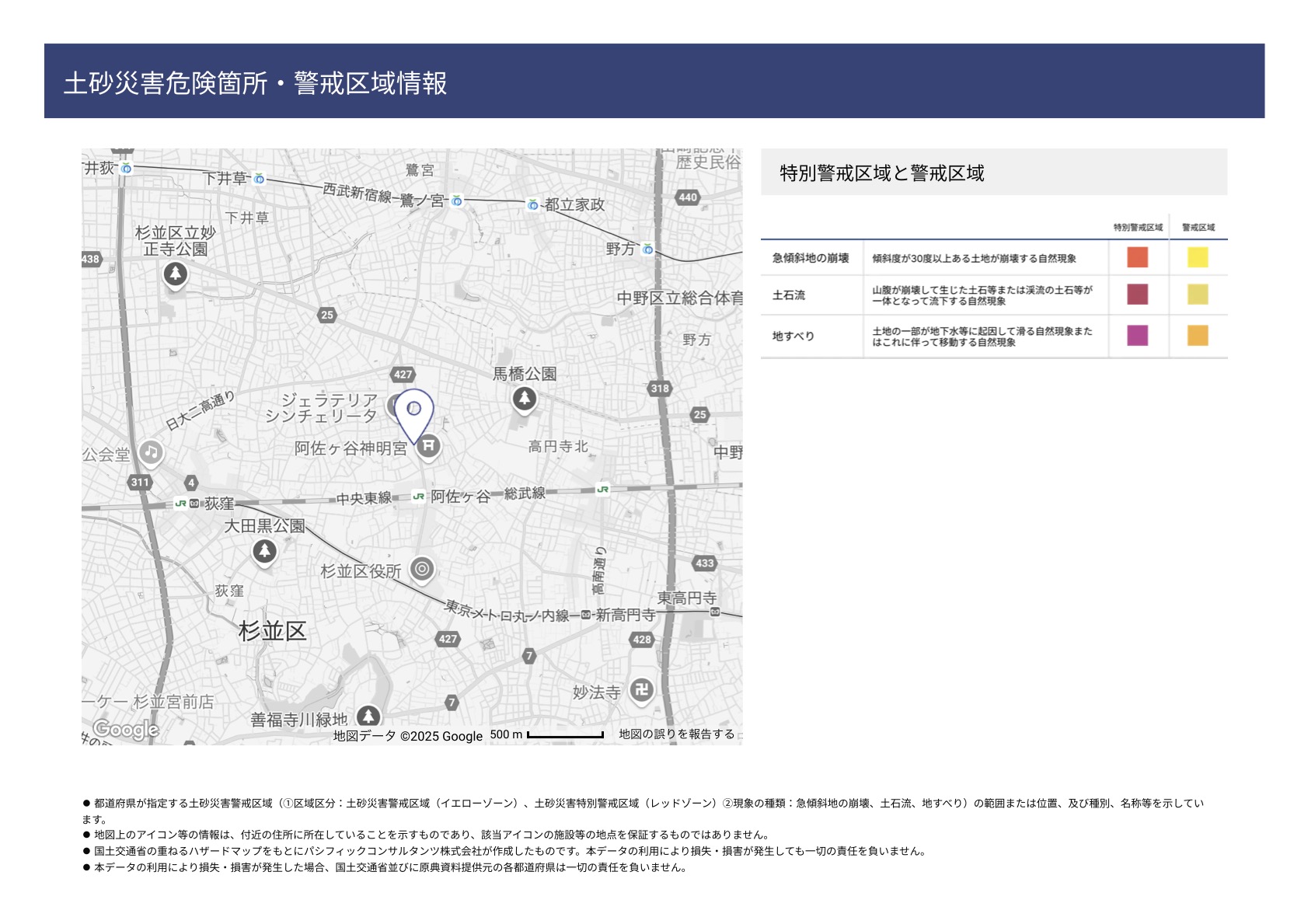The image size is (1308, 924).
Task: Open the Google logo on the map
Action: pyautogui.click(x=125, y=729)
